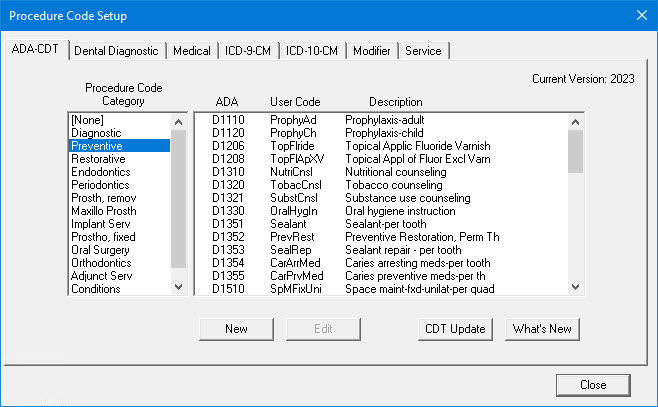658x407 pixels.
Task: Choose Endodontics in the category list
Action: tap(101, 172)
